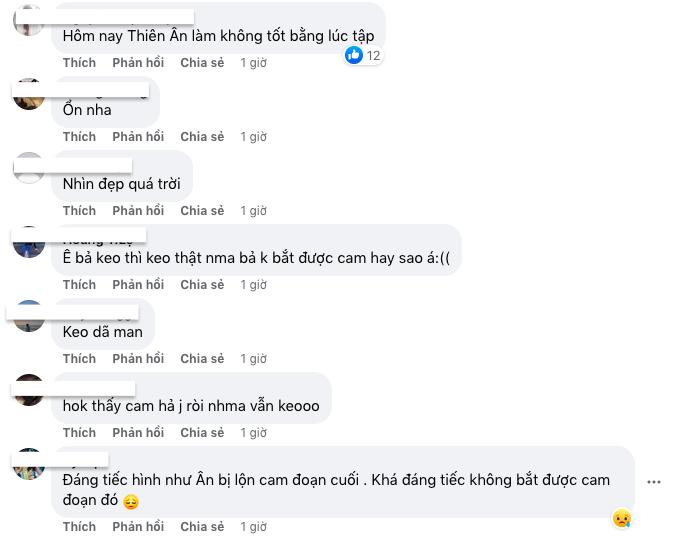Click Chia sẻ under 'Ê bả keo thì keo'

coord(202,285)
